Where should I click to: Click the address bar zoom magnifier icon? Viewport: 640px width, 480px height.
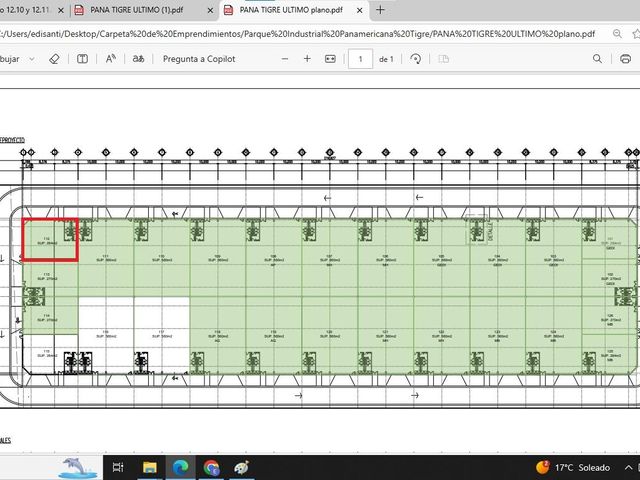pyautogui.click(x=617, y=34)
